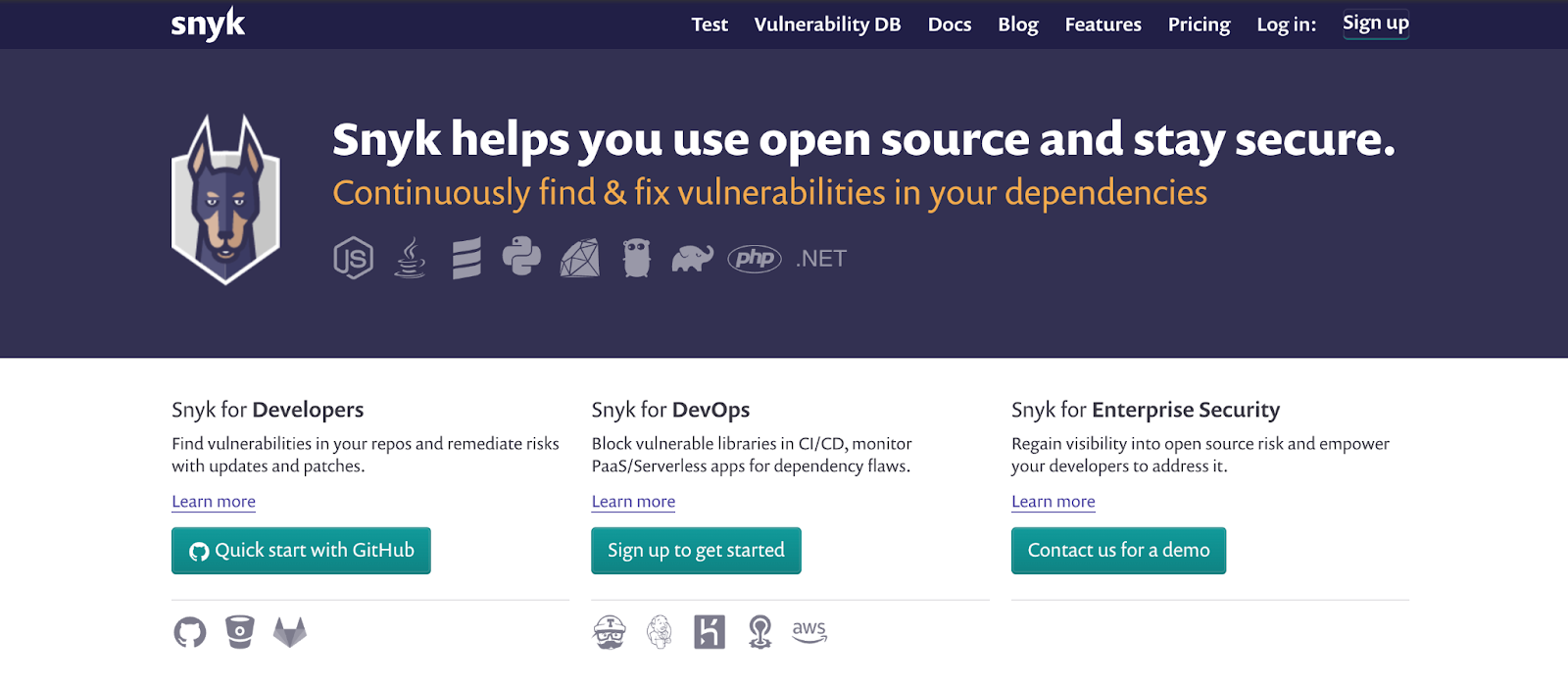Click the Cloud Foundry icon
Image resolution: width=1568 pixels, height=686 pixels.
coord(759,632)
